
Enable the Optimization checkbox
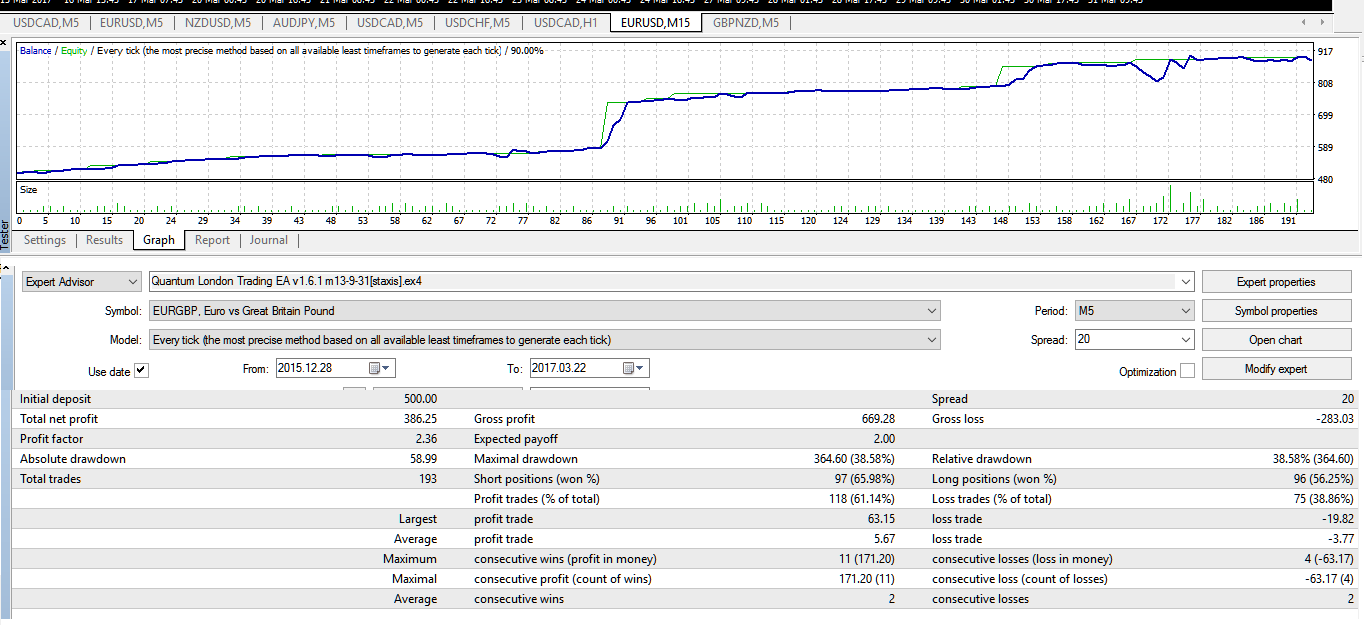(x=1187, y=371)
